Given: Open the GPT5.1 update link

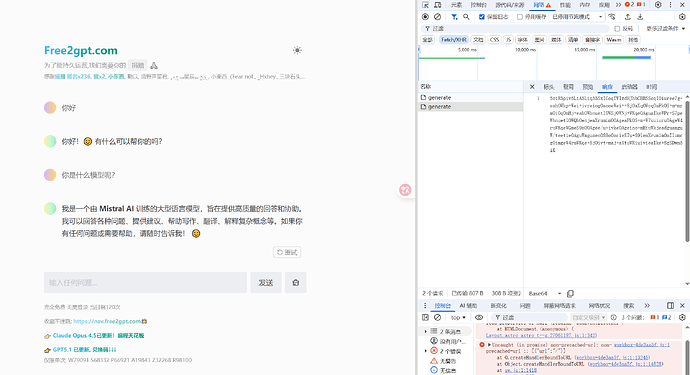Looking at the screenshot, I should click(84, 349).
